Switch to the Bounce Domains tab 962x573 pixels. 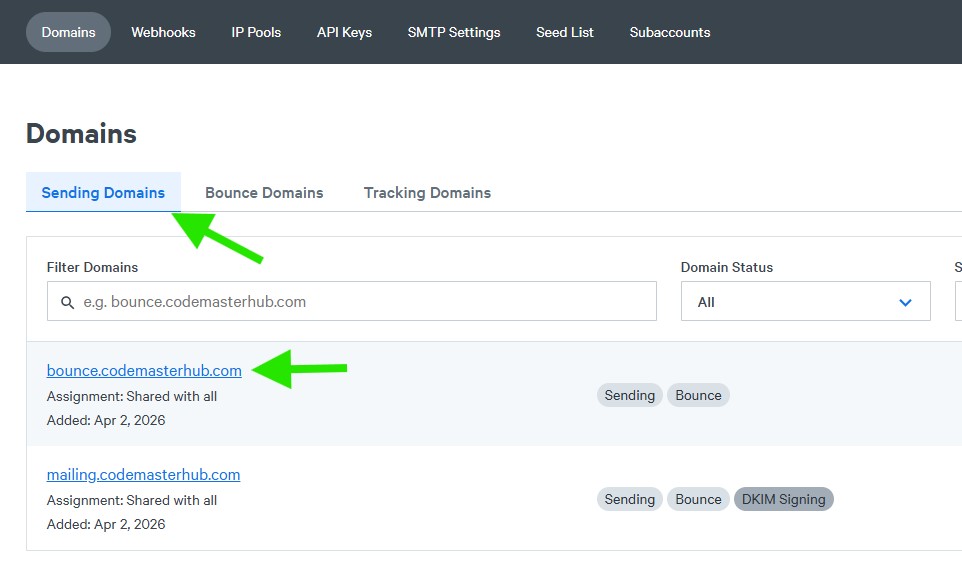(x=264, y=193)
